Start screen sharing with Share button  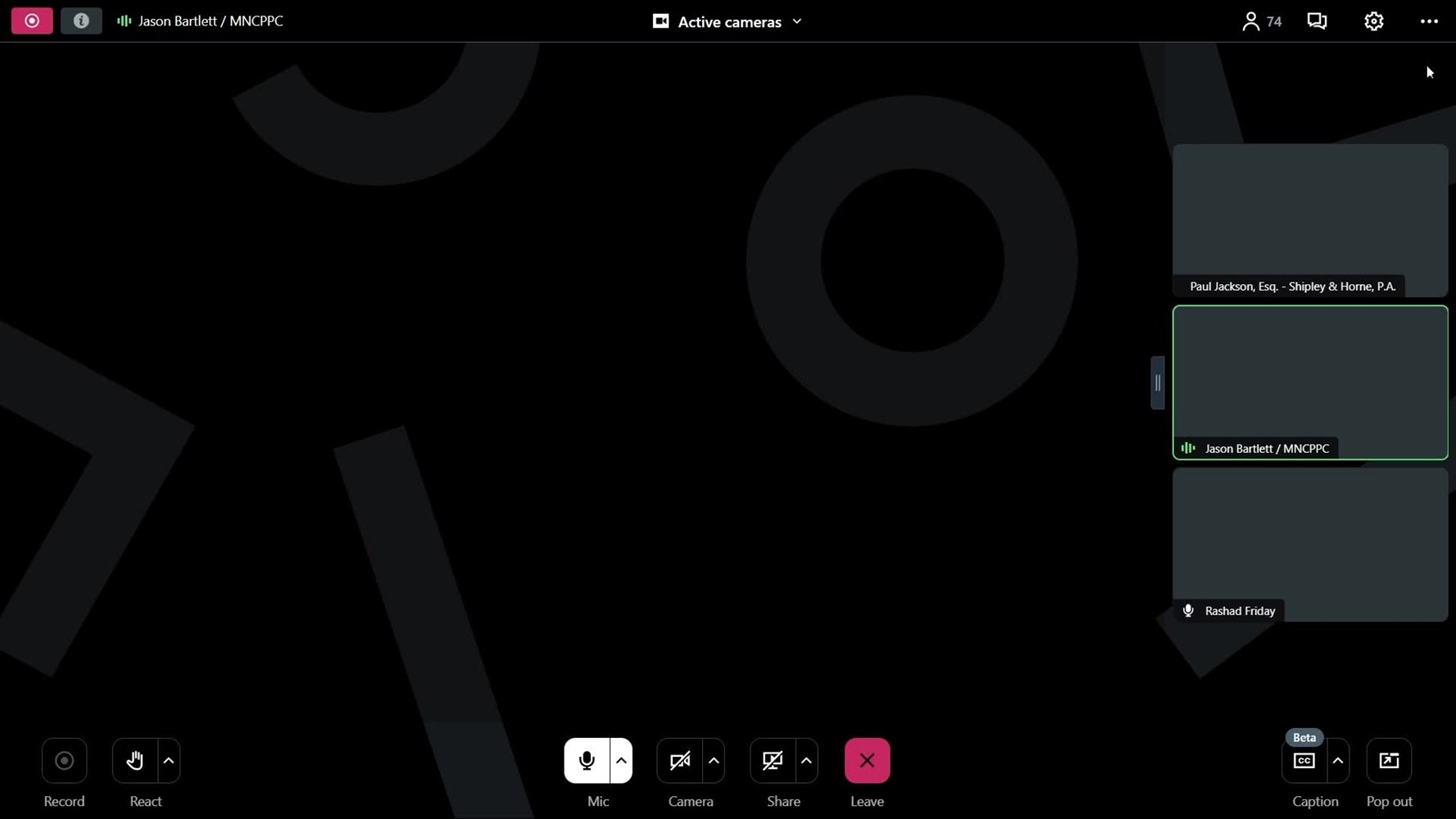(x=772, y=760)
